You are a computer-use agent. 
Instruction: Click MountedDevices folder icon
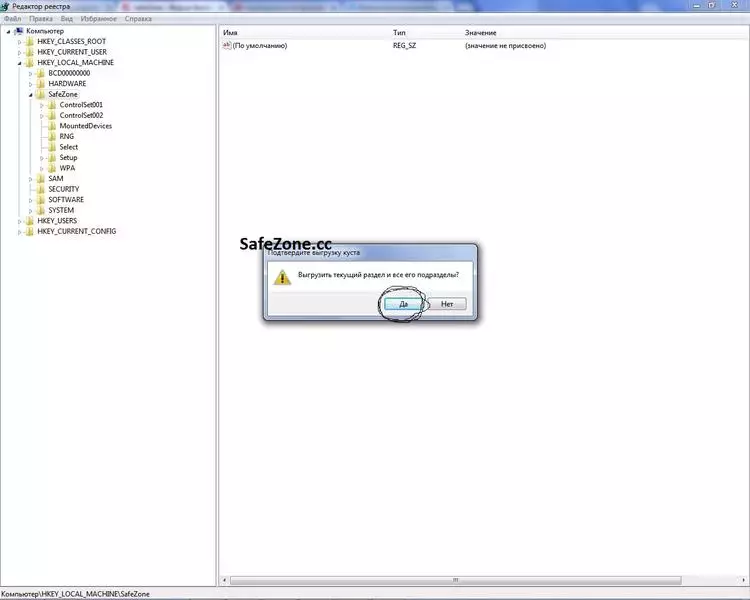[52, 126]
